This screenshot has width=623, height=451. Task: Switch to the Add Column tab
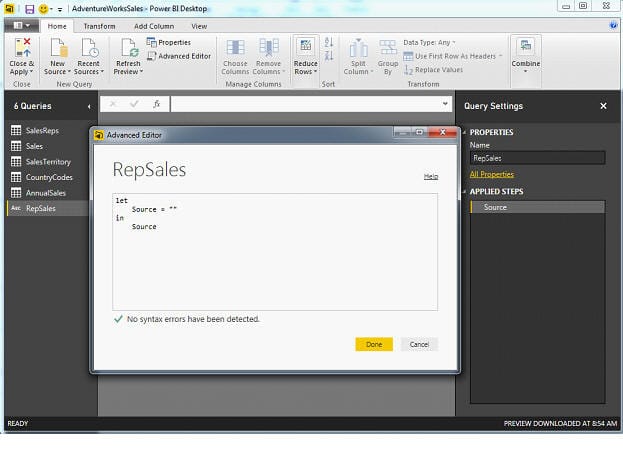coord(154,26)
